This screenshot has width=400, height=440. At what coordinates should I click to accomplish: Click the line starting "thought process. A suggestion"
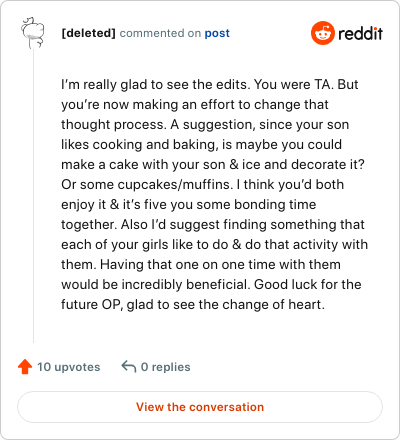click(205, 124)
